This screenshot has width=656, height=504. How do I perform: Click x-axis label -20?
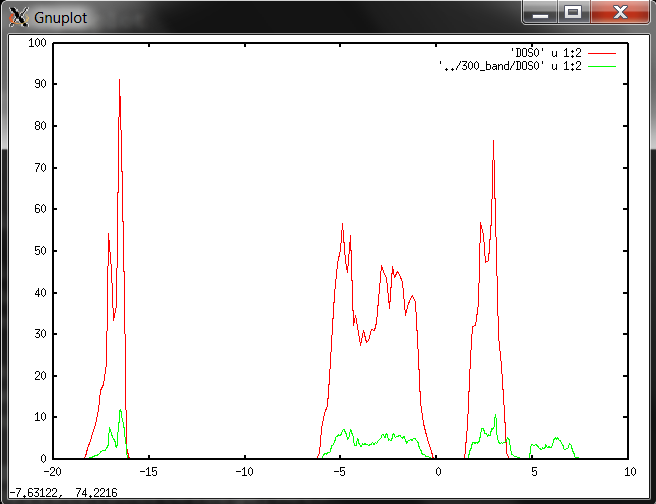53,472
